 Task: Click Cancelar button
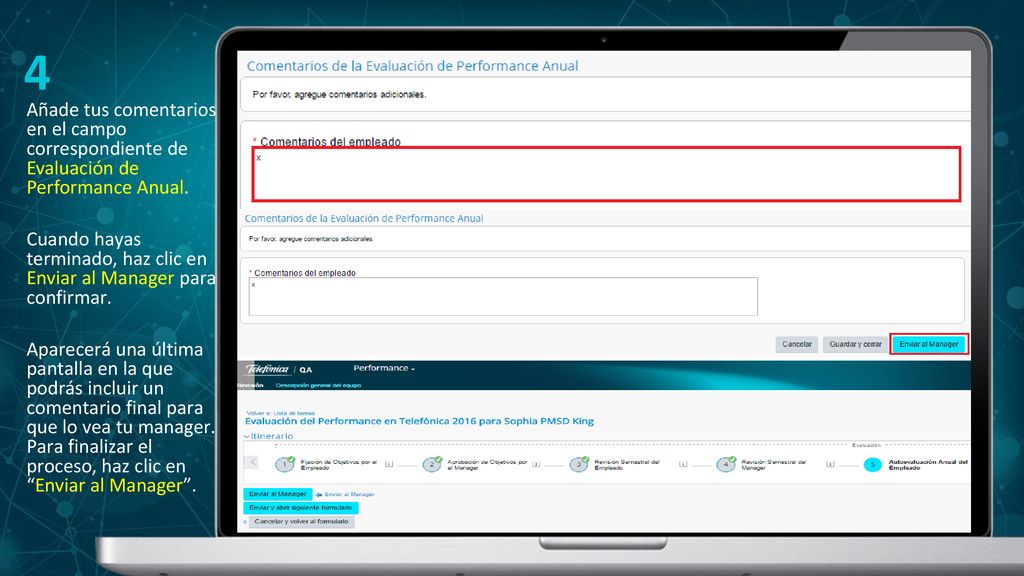(797, 344)
